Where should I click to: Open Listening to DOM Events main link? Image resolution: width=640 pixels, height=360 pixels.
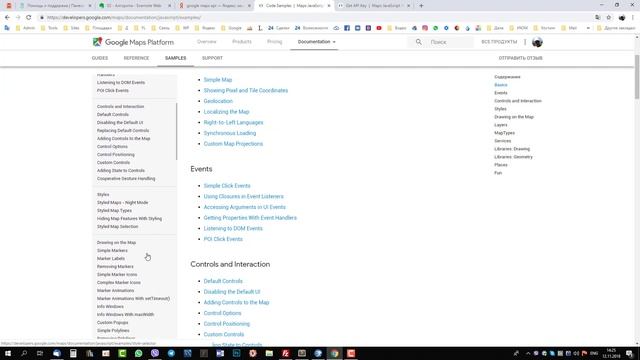233,229
